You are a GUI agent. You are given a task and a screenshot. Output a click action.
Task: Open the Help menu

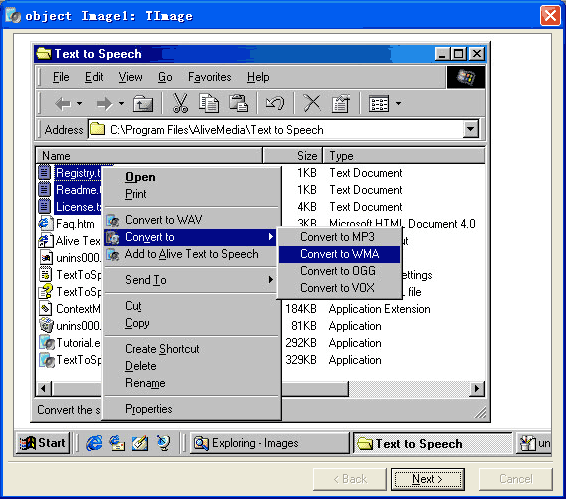tap(258, 77)
